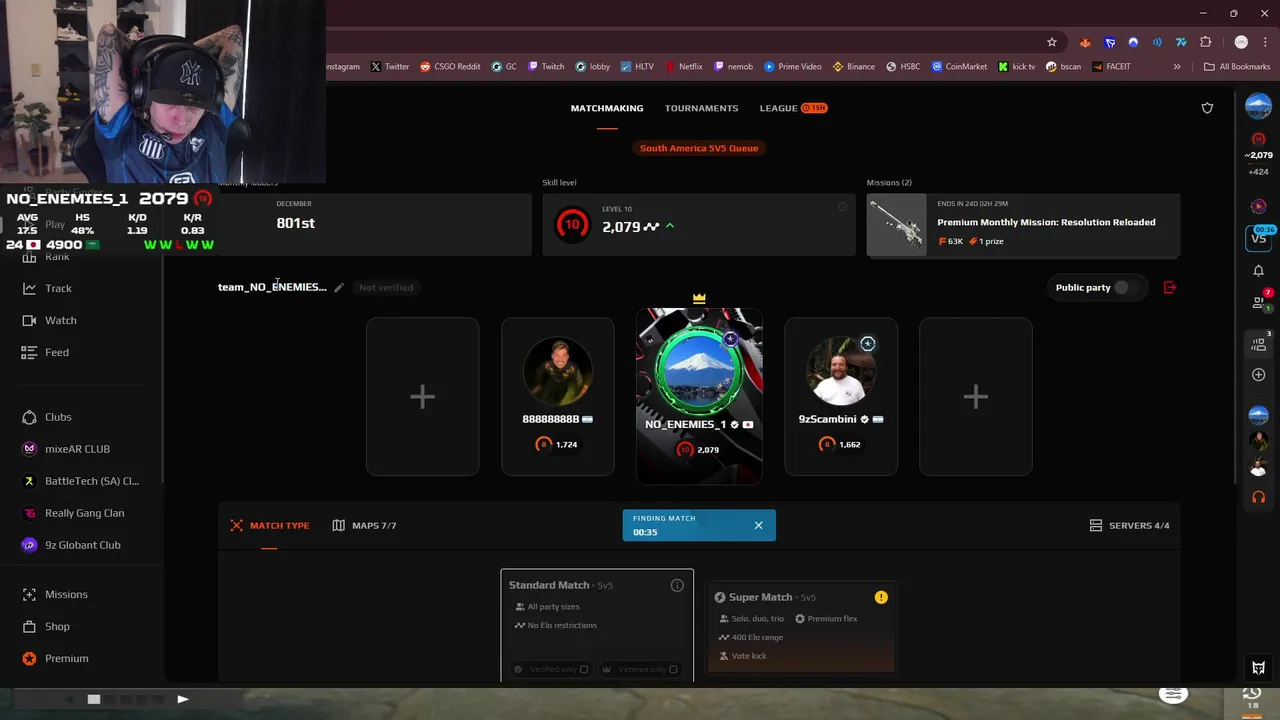Click the 801st December ladder rank

(295, 223)
